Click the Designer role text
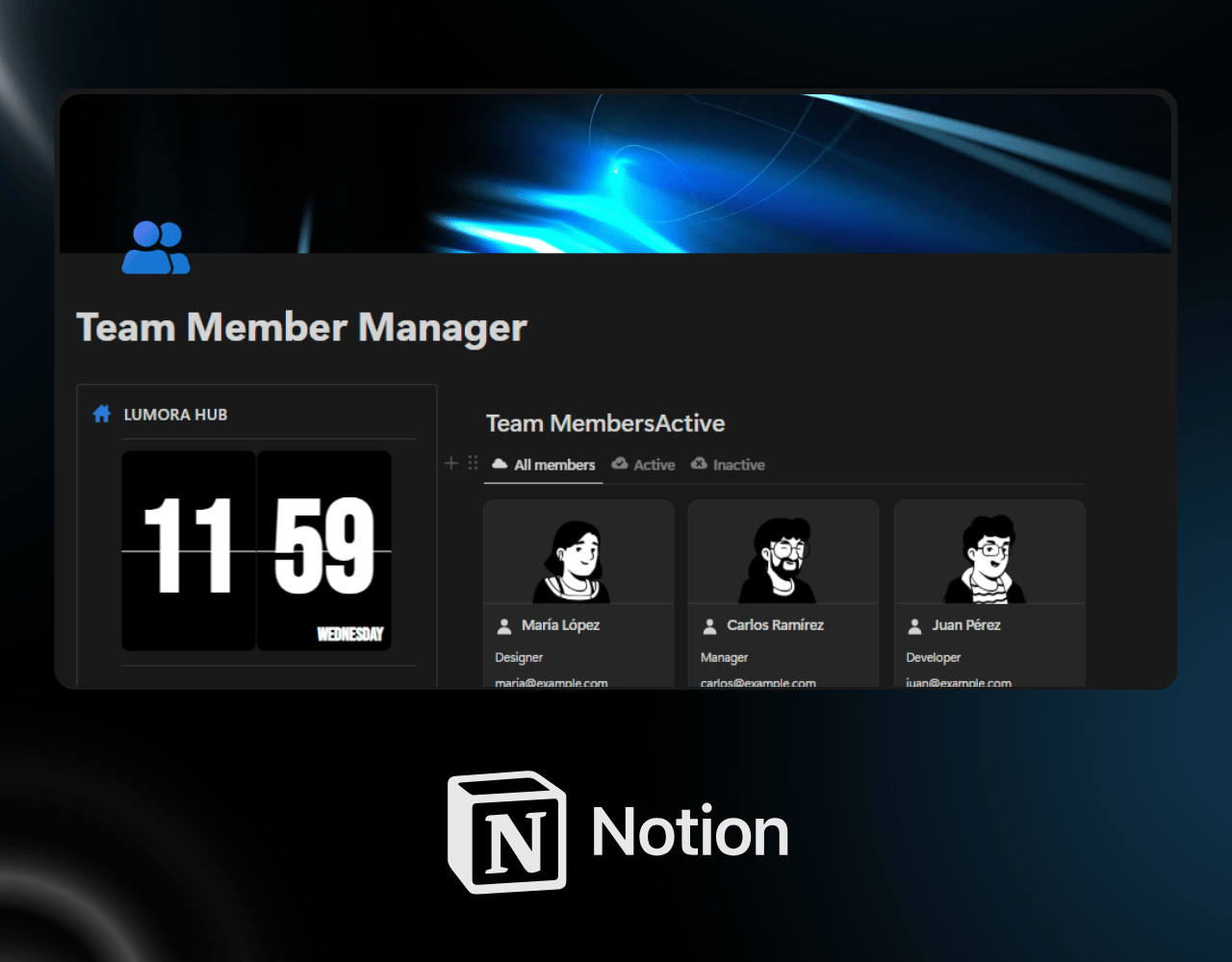The width and height of the screenshot is (1232, 962). pyautogui.click(x=519, y=658)
